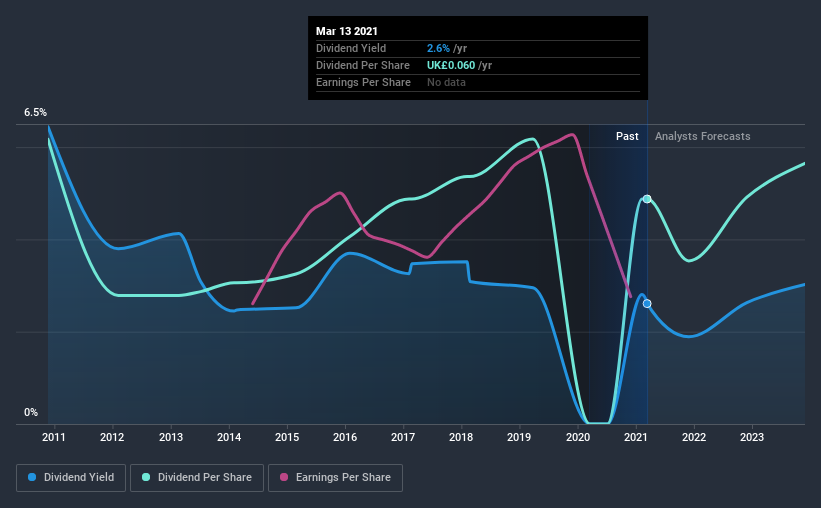Click the 2011 x-axis label
Screen dimensions: 821x508
53,437
